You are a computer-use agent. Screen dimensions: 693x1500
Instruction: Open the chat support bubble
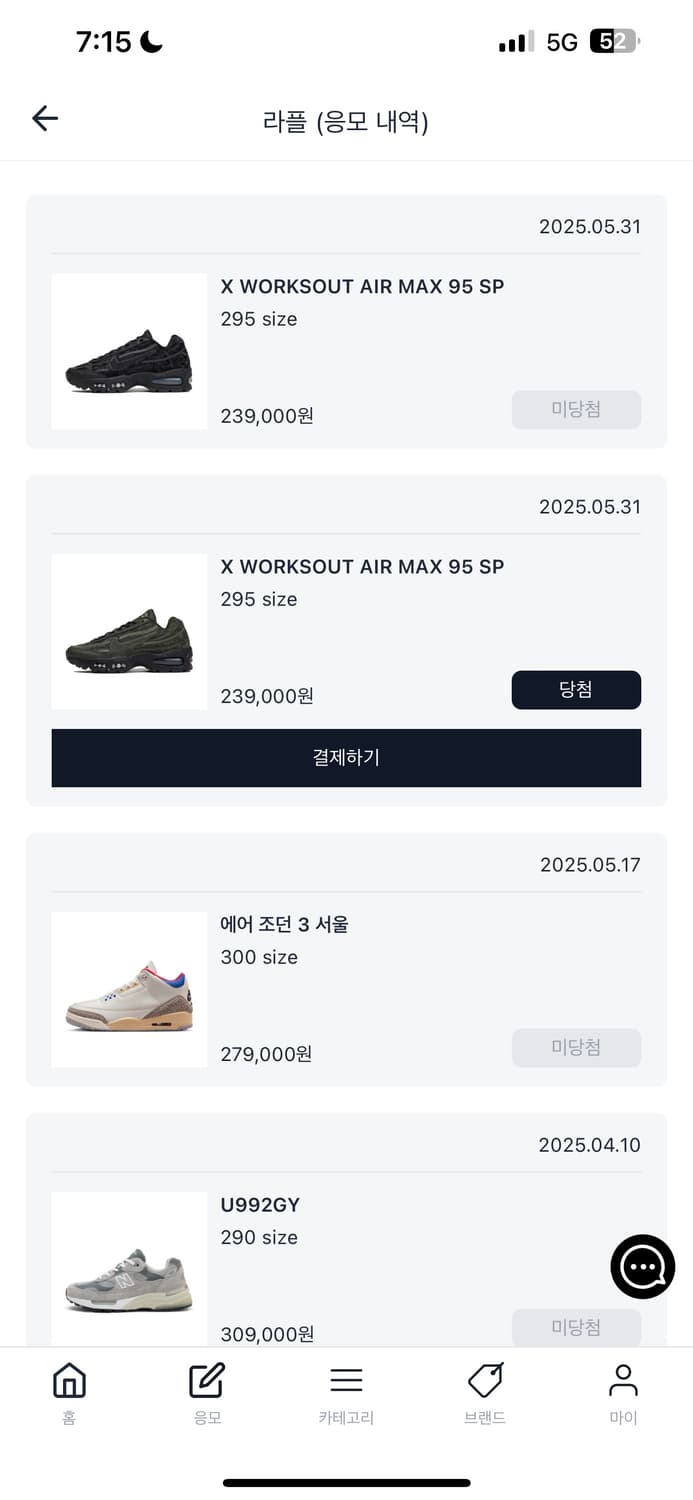click(642, 1267)
